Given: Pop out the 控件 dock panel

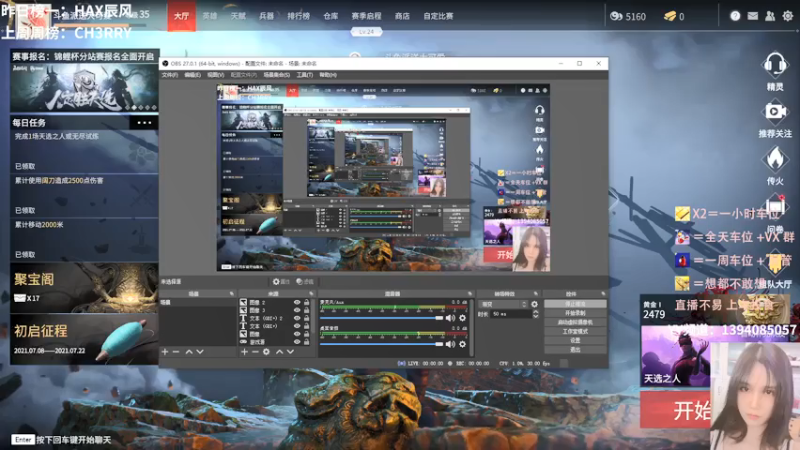Looking at the screenshot, I should point(603,294).
